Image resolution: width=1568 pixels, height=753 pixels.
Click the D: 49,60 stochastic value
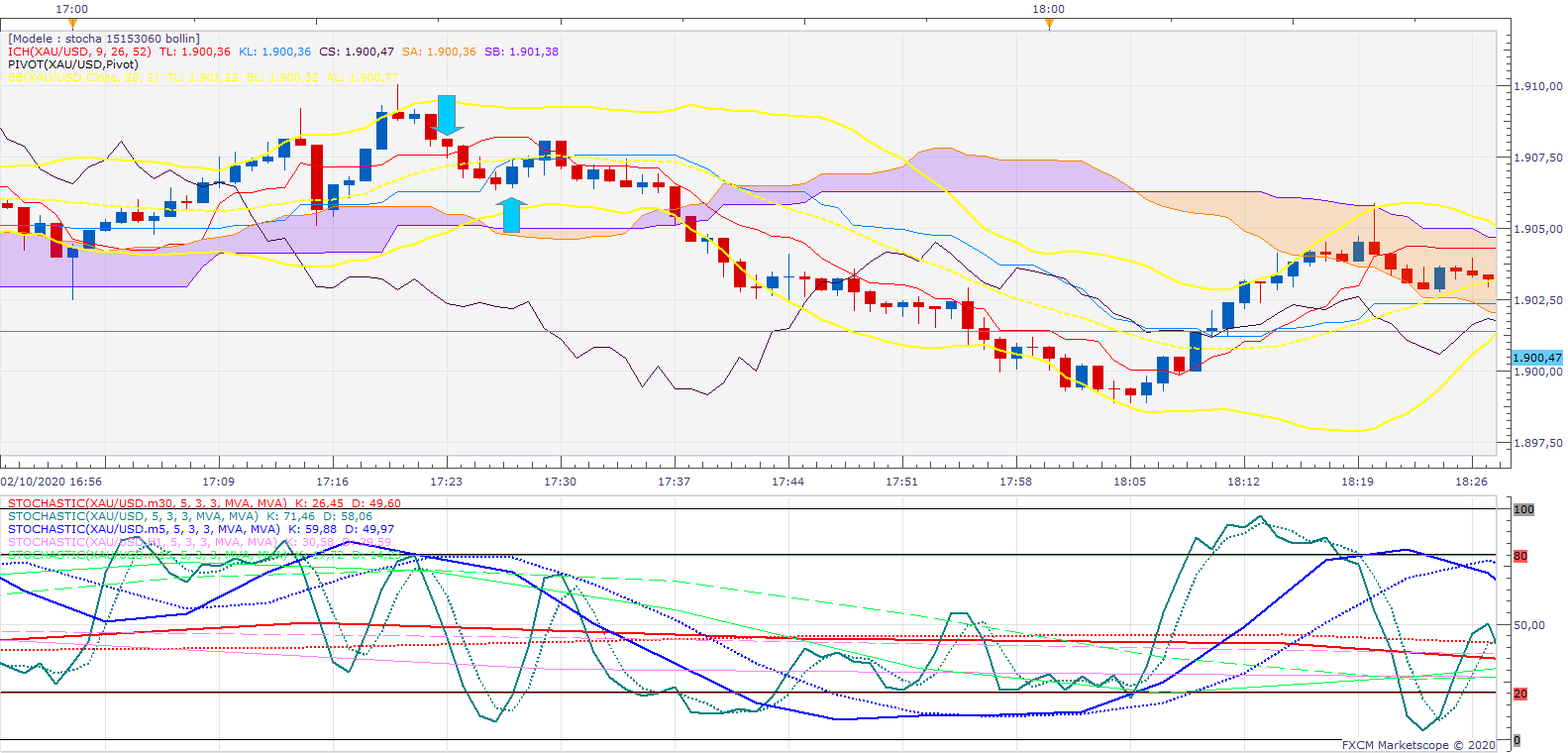point(376,503)
